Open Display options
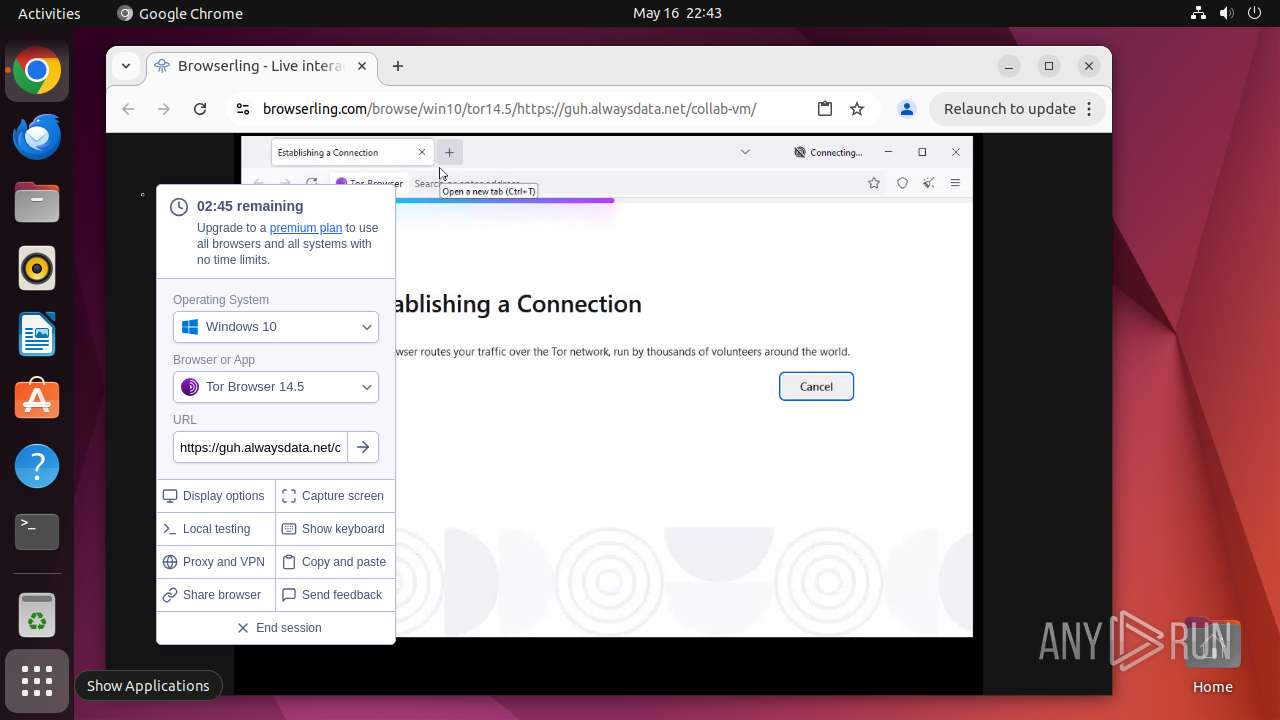Viewport: 1280px width, 720px height. click(215, 496)
